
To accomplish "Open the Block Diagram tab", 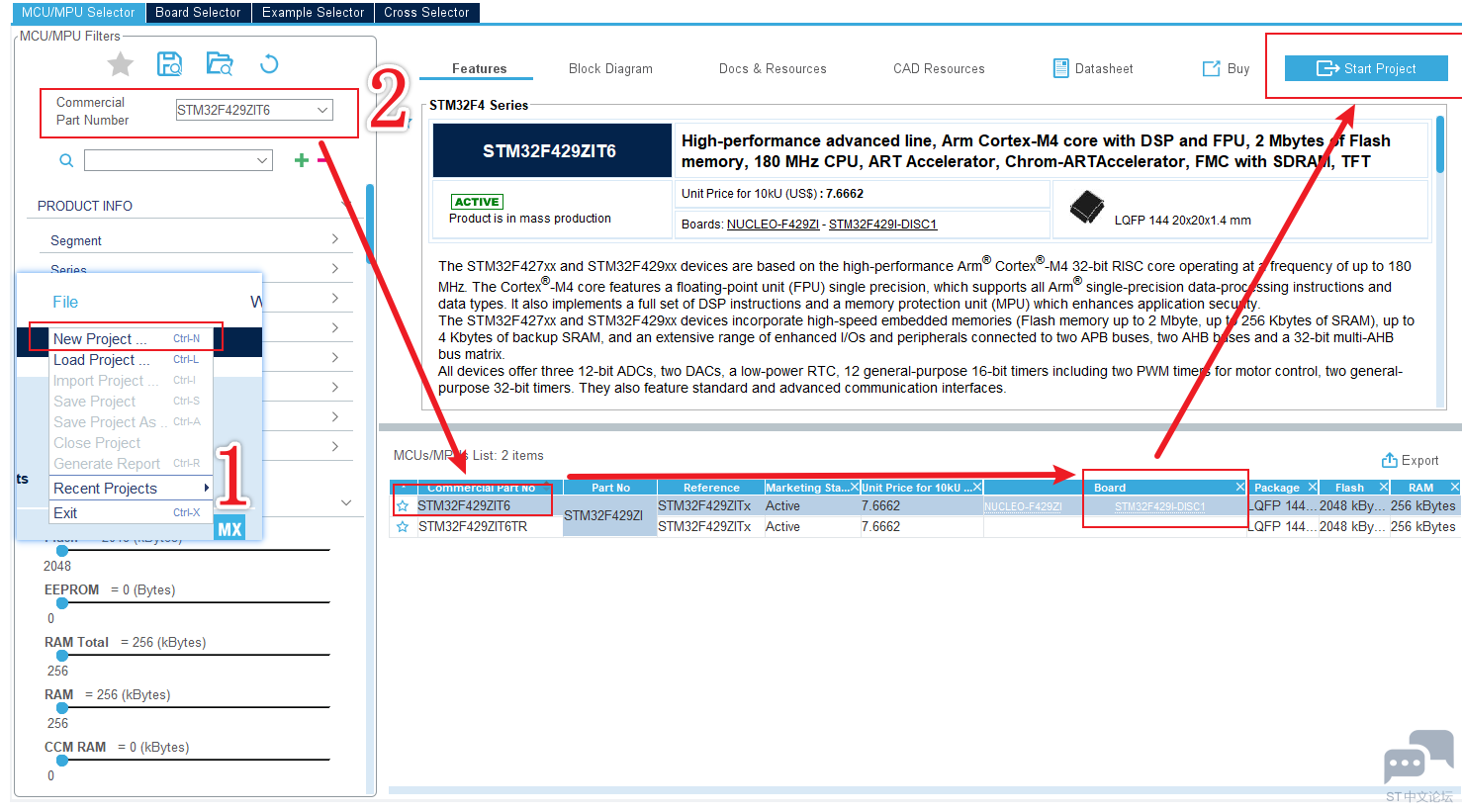I will [x=610, y=69].
